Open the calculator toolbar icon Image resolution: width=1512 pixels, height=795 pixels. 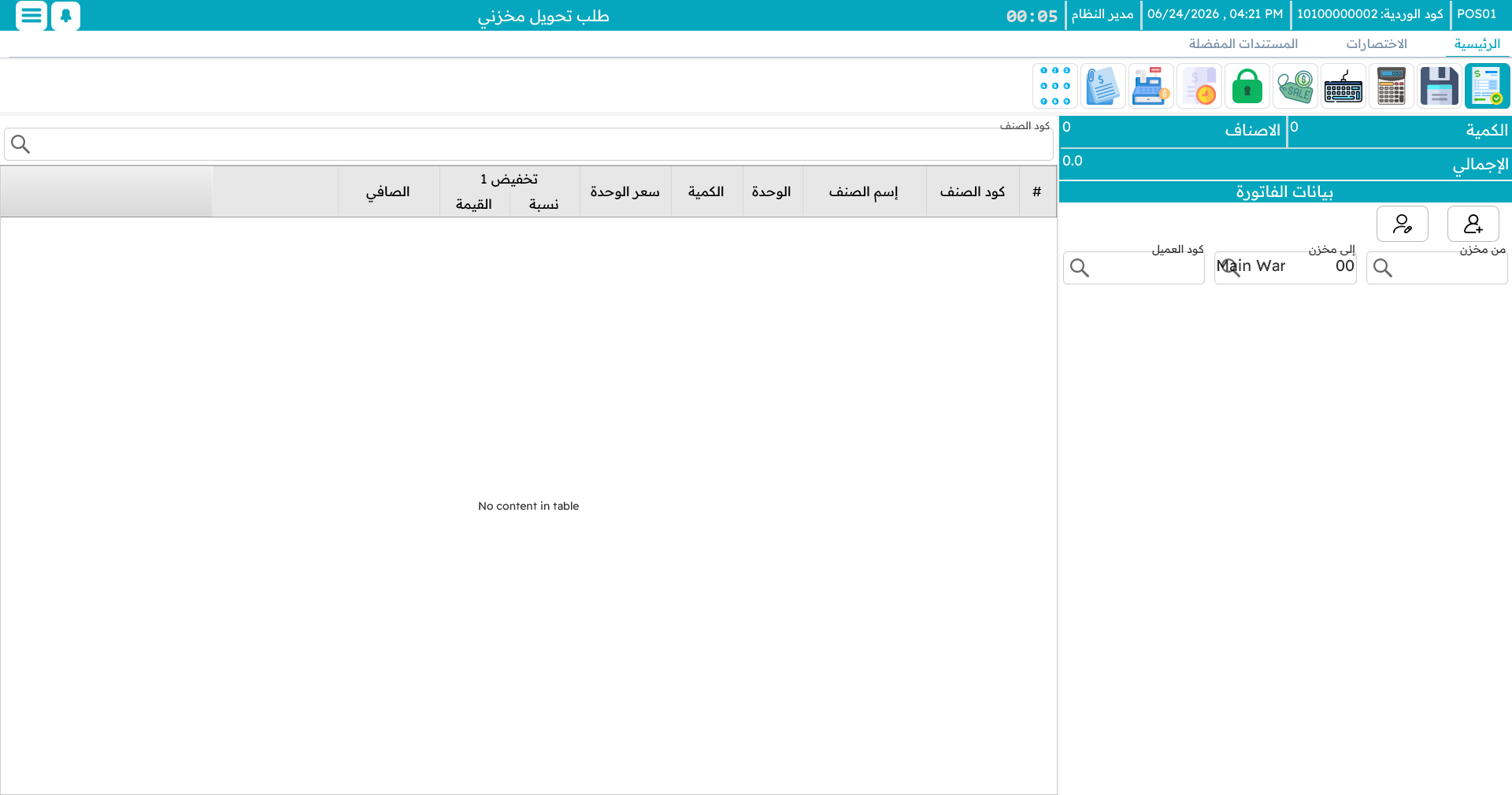pyautogui.click(x=1391, y=86)
